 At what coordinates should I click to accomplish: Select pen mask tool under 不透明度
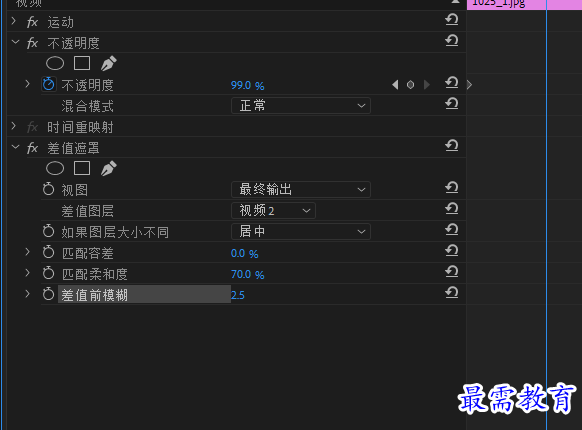tap(109, 63)
